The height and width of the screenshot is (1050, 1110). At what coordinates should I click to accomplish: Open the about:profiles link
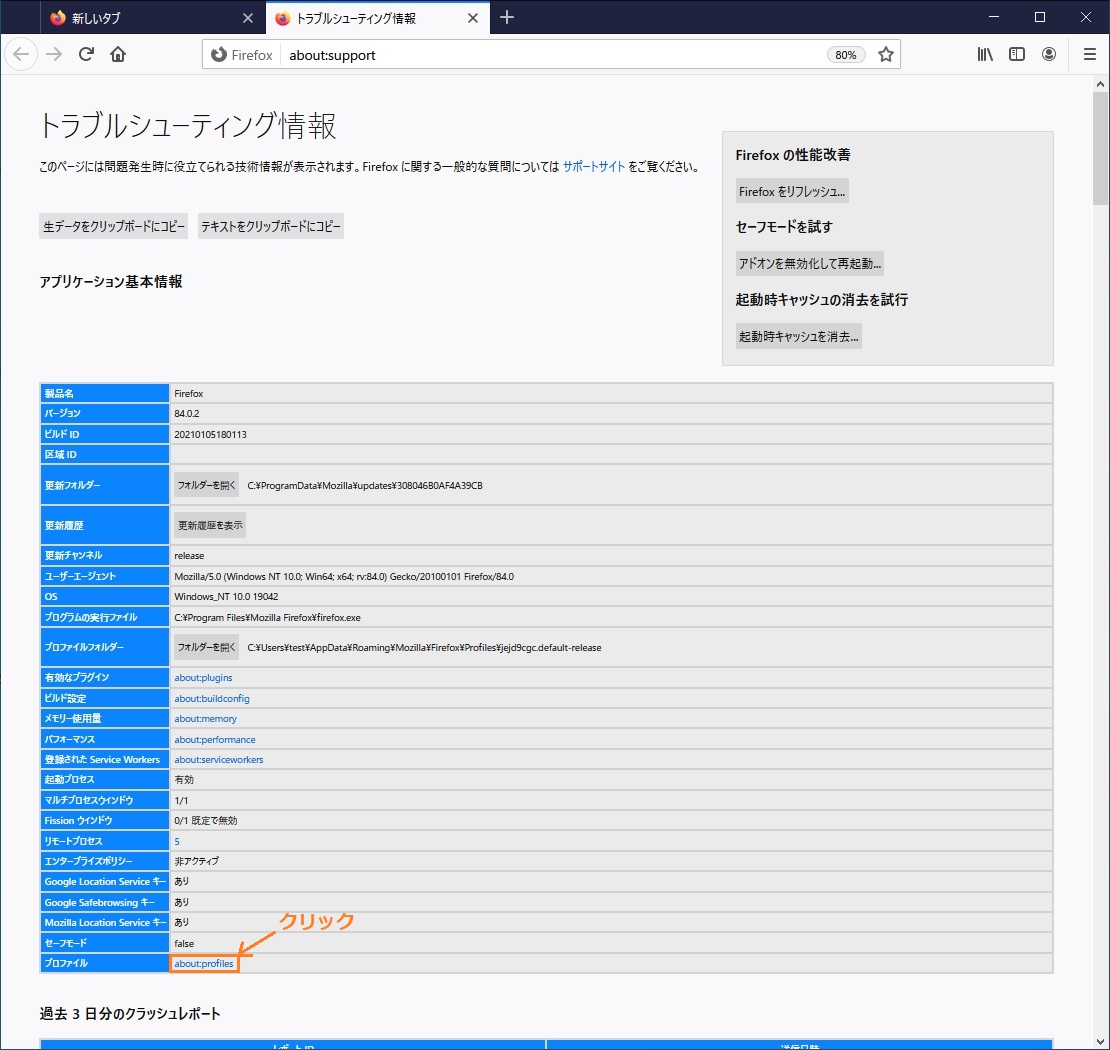click(204, 964)
